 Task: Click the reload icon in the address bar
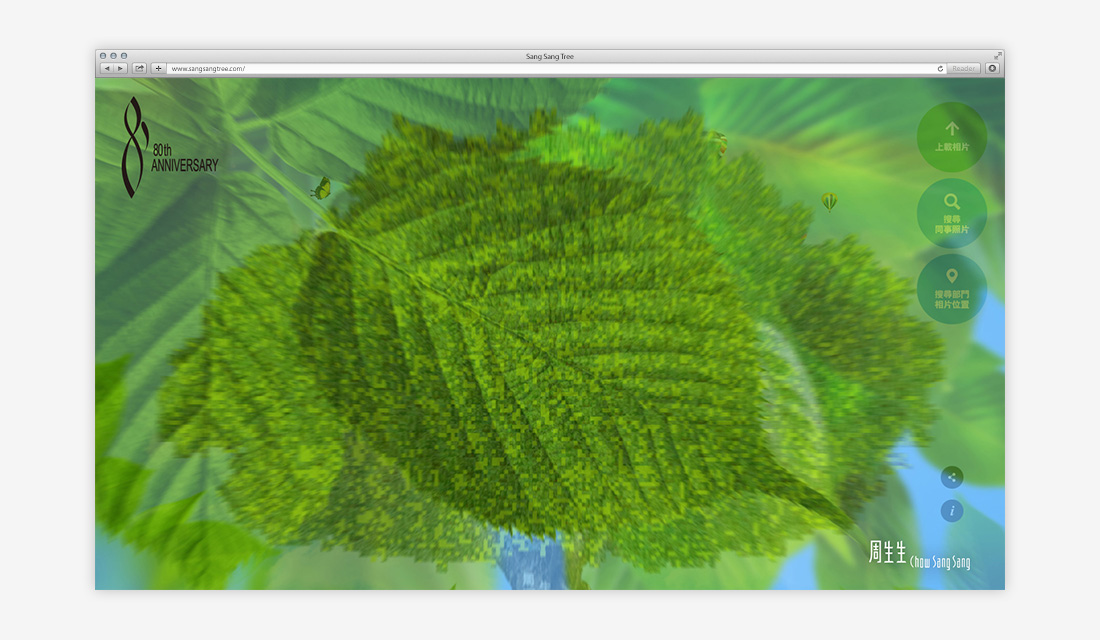(x=940, y=68)
